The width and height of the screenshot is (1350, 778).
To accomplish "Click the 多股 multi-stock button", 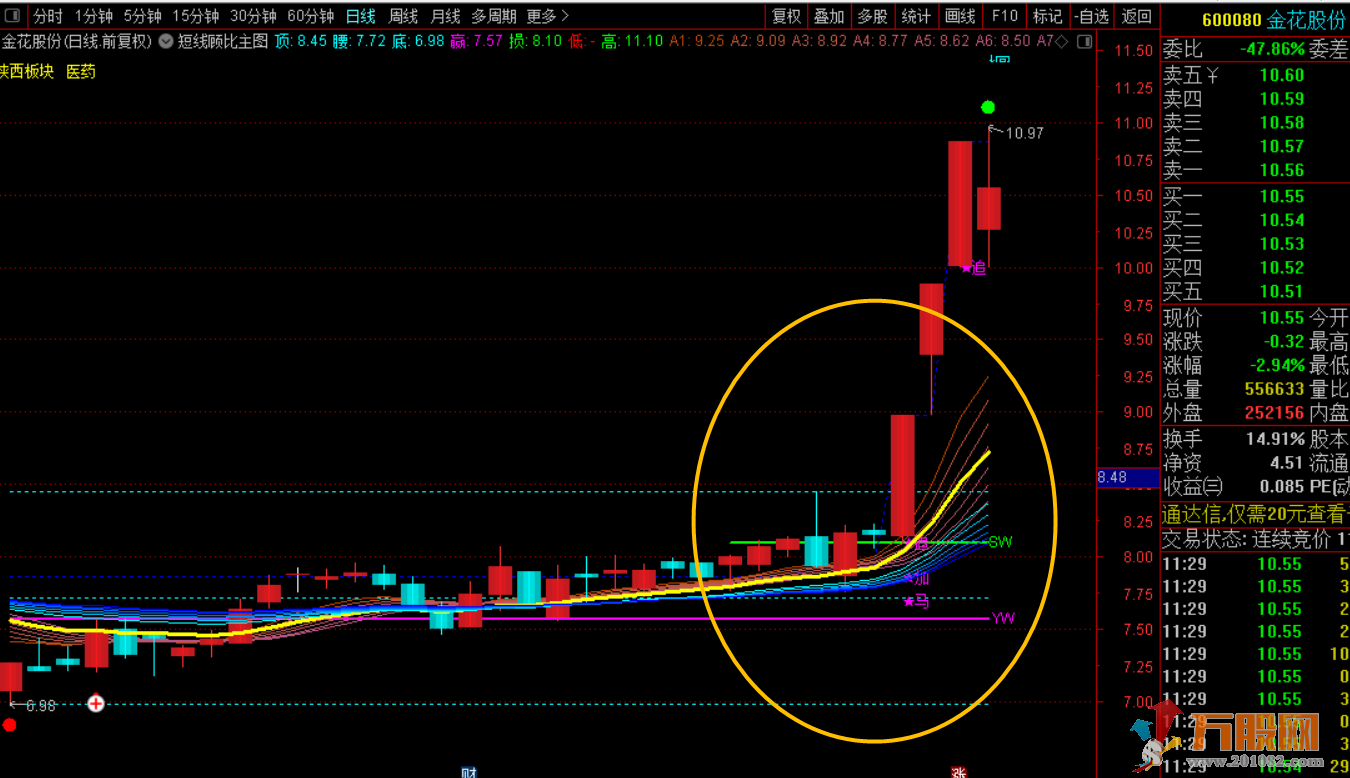I will point(872,16).
